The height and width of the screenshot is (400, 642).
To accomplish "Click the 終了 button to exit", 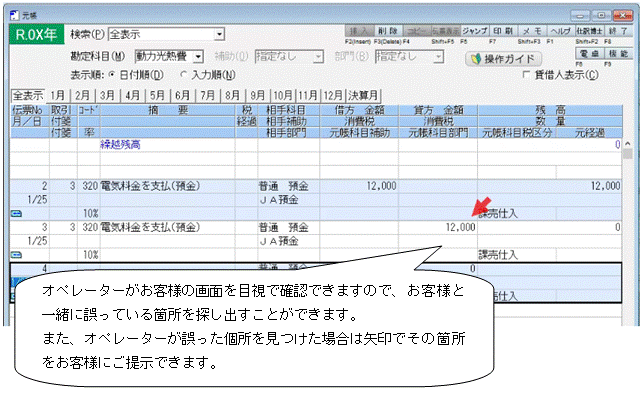I will pyautogui.click(x=618, y=31).
